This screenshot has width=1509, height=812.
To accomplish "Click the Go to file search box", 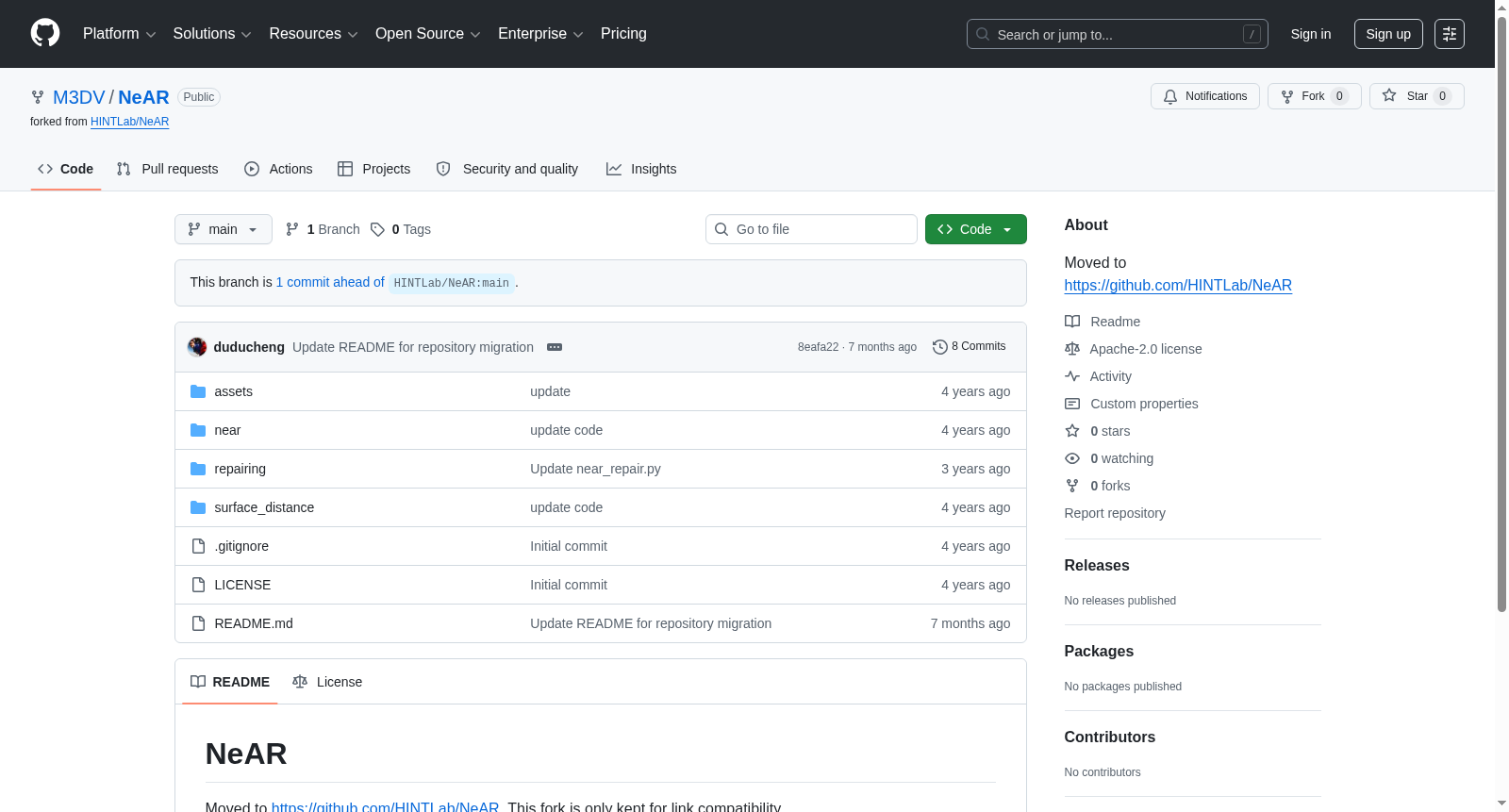I will (x=811, y=229).
